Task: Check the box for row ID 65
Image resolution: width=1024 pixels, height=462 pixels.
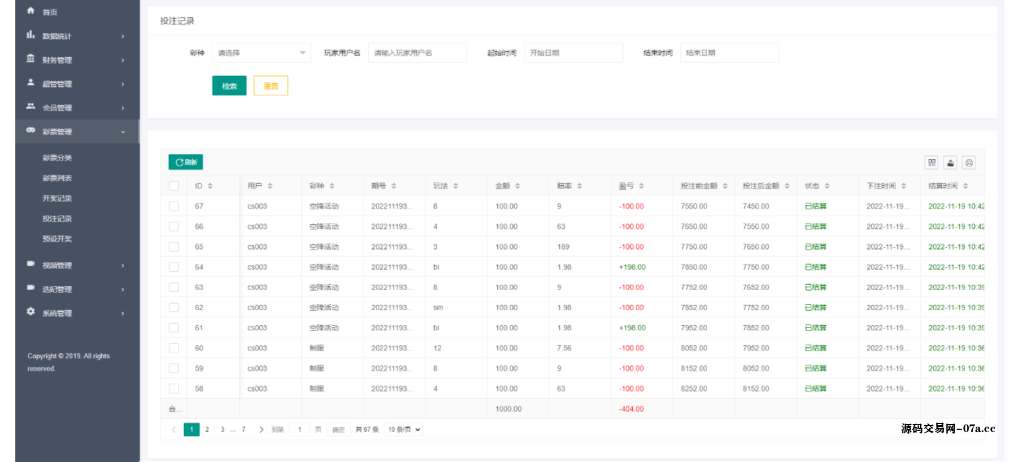Action: (x=174, y=247)
